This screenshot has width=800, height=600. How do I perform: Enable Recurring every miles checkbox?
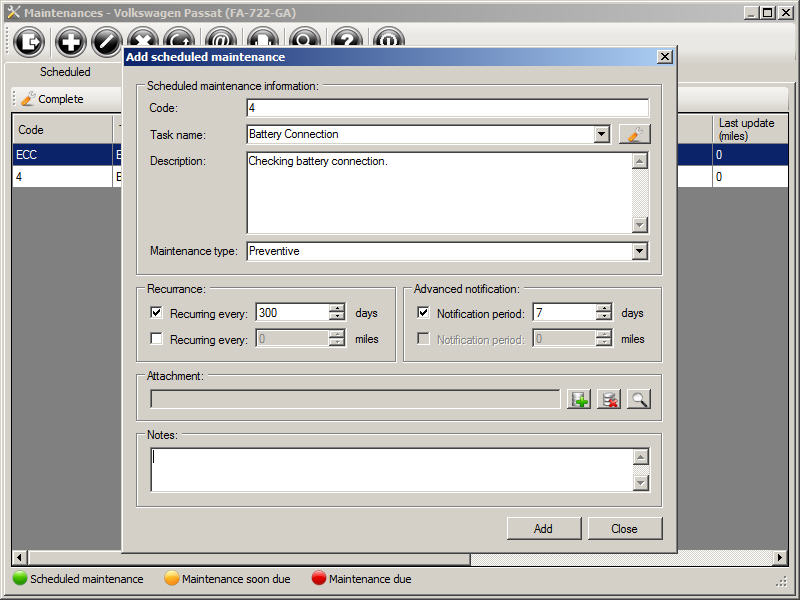click(156, 339)
